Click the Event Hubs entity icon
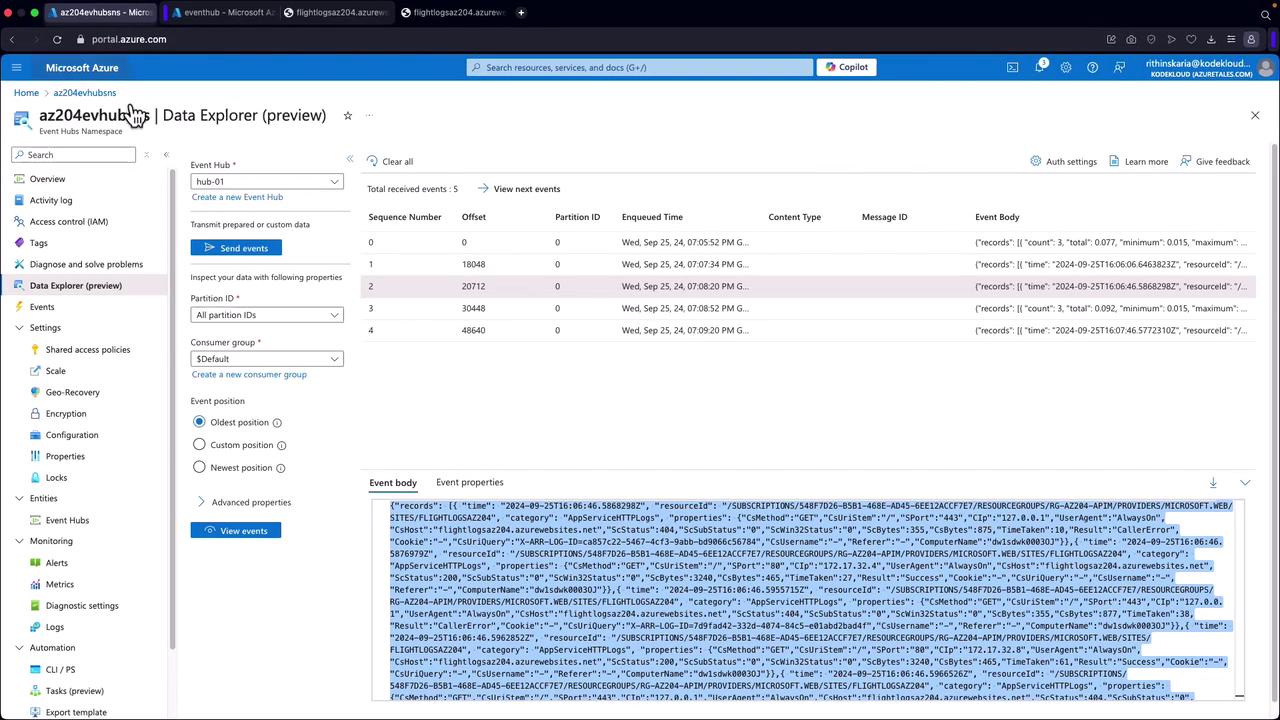 tap(35, 520)
